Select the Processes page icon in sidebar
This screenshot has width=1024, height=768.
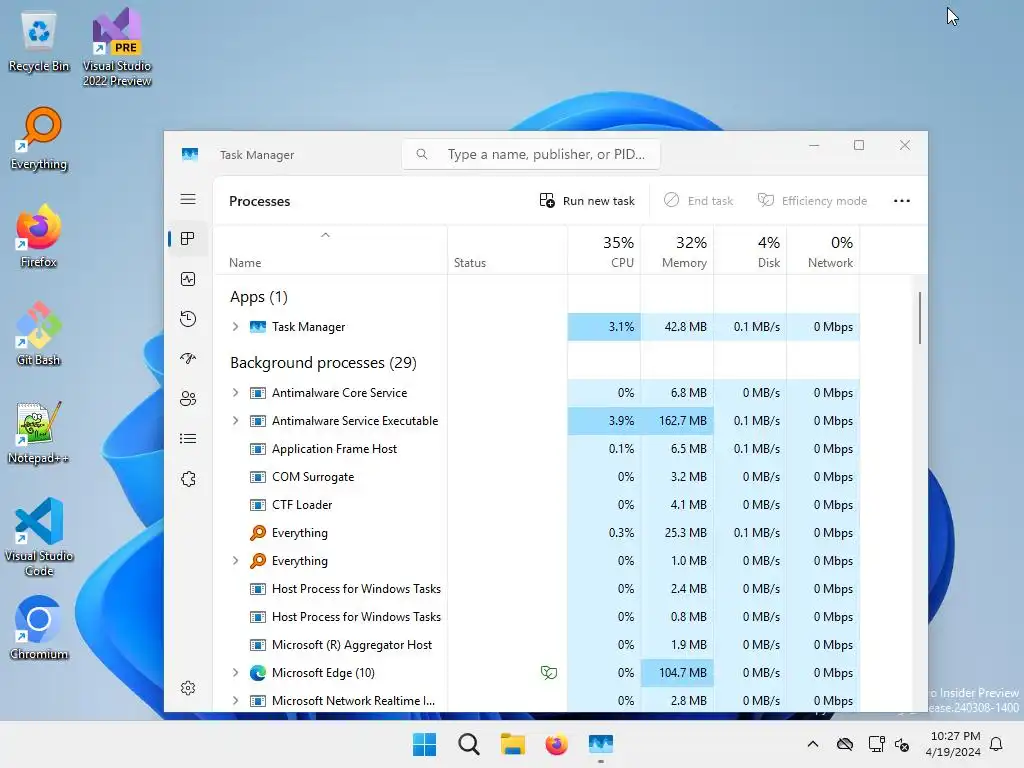pyautogui.click(x=188, y=239)
